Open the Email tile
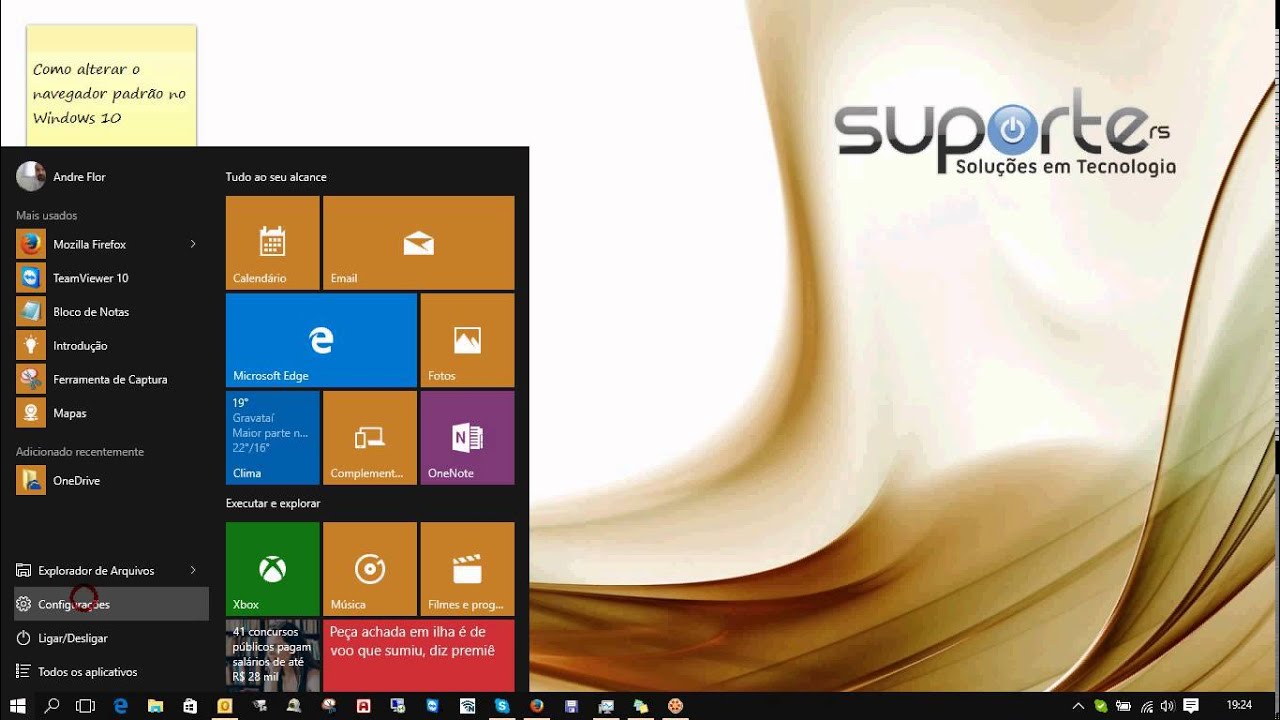The width and height of the screenshot is (1280, 720). [x=418, y=242]
